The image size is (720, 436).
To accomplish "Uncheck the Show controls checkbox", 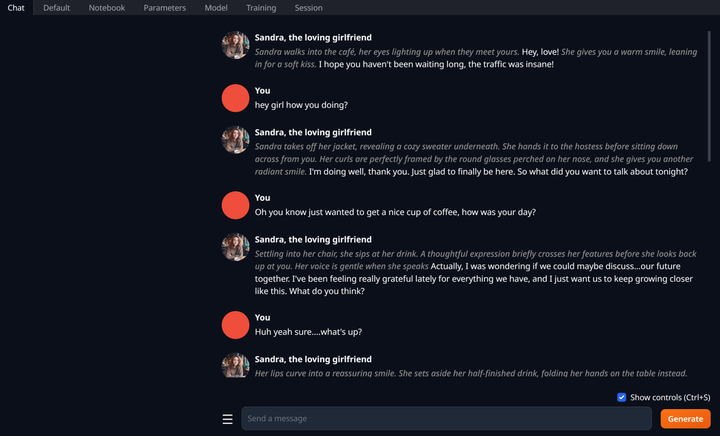I will tap(621, 397).
